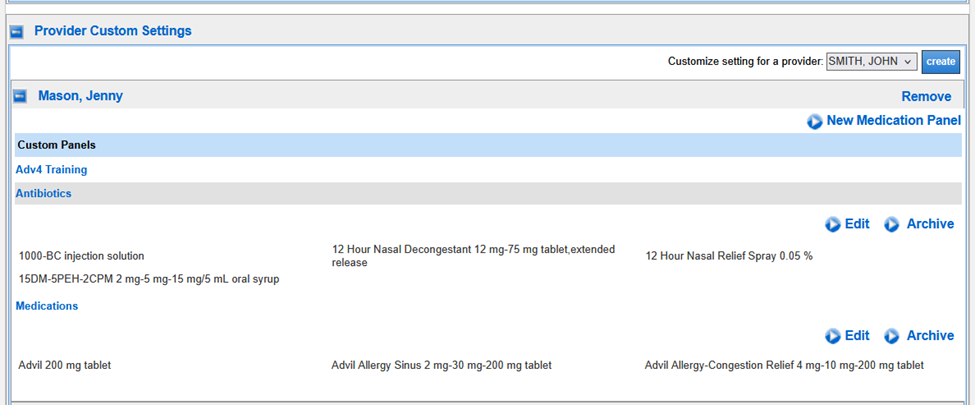The height and width of the screenshot is (405, 975).
Task: Choose Advil Allergy-Congestion Relief tablet entry
Action: [784, 366]
